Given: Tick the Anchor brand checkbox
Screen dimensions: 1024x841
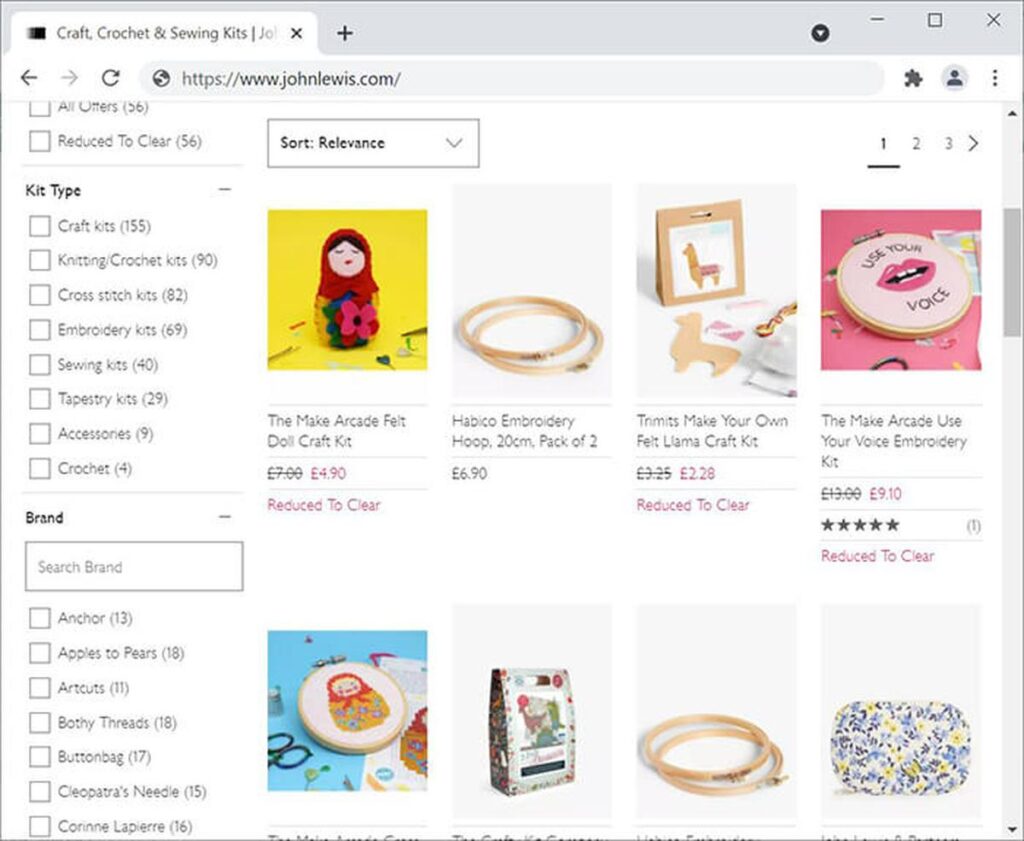Looking at the screenshot, I should [39, 618].
